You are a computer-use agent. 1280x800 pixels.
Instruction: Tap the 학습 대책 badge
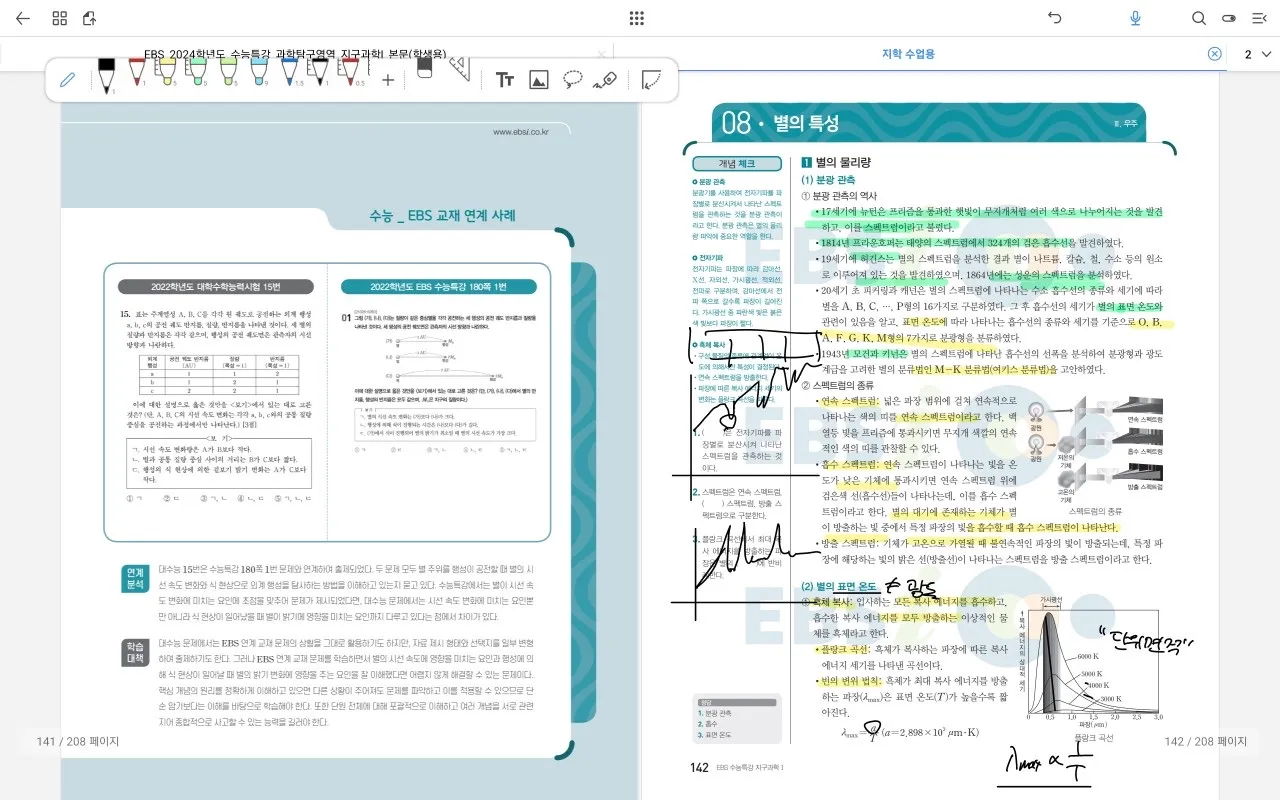(134, 653)
